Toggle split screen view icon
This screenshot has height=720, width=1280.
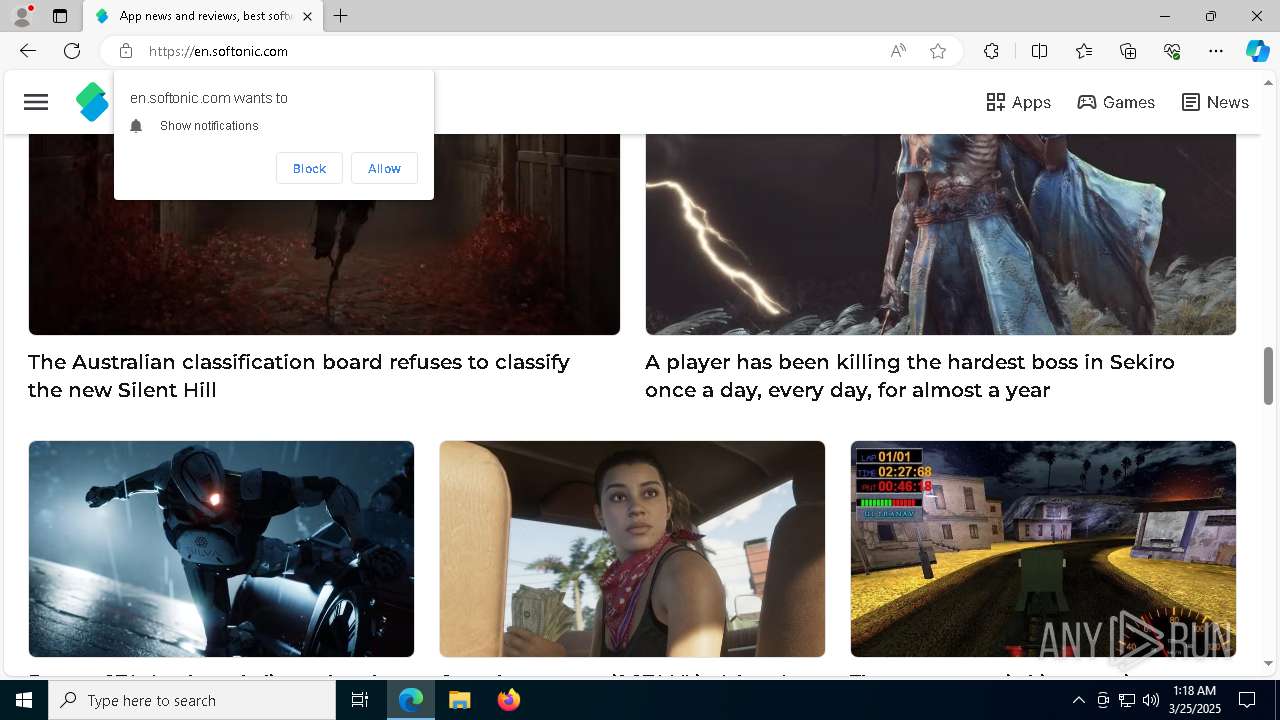tap(1039, 51)
